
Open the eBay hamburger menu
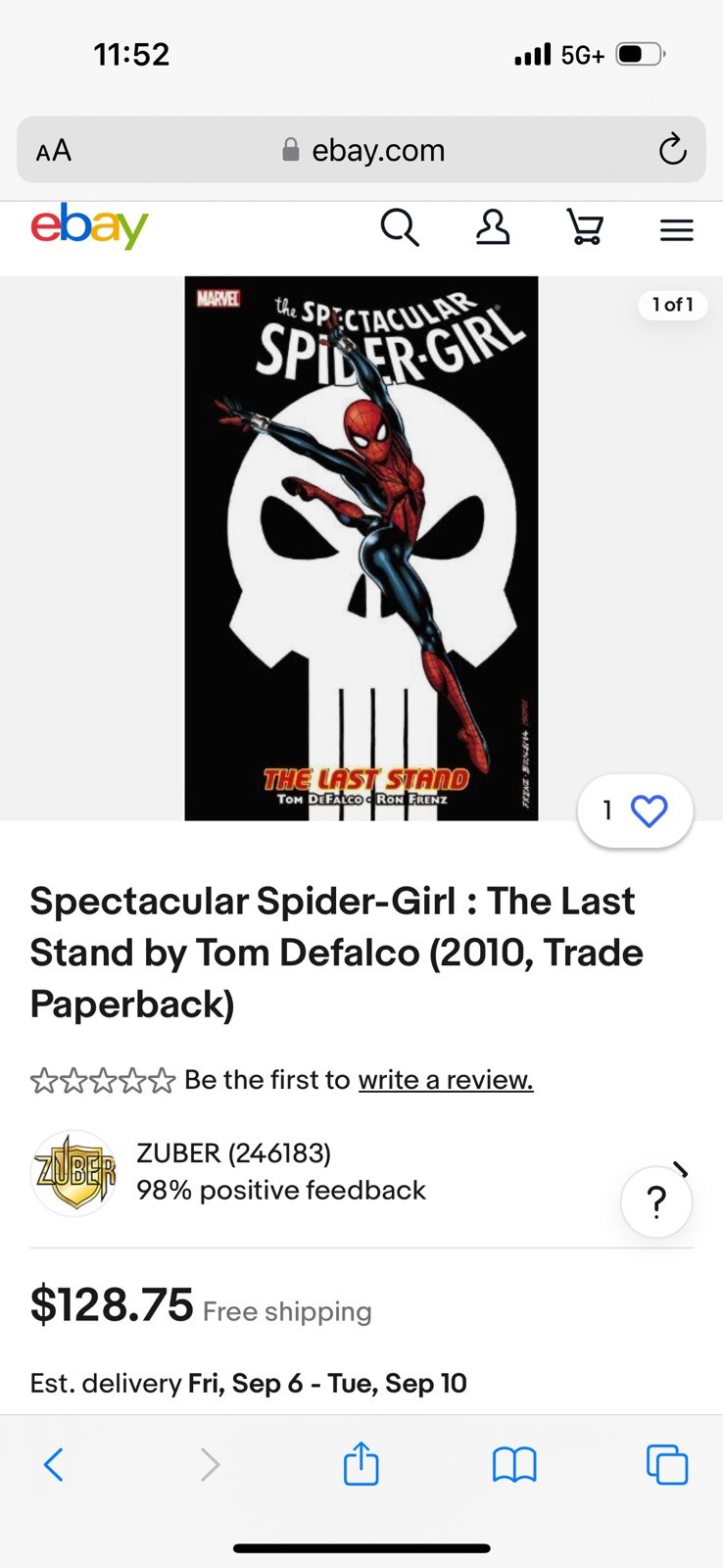click(677, 230)
